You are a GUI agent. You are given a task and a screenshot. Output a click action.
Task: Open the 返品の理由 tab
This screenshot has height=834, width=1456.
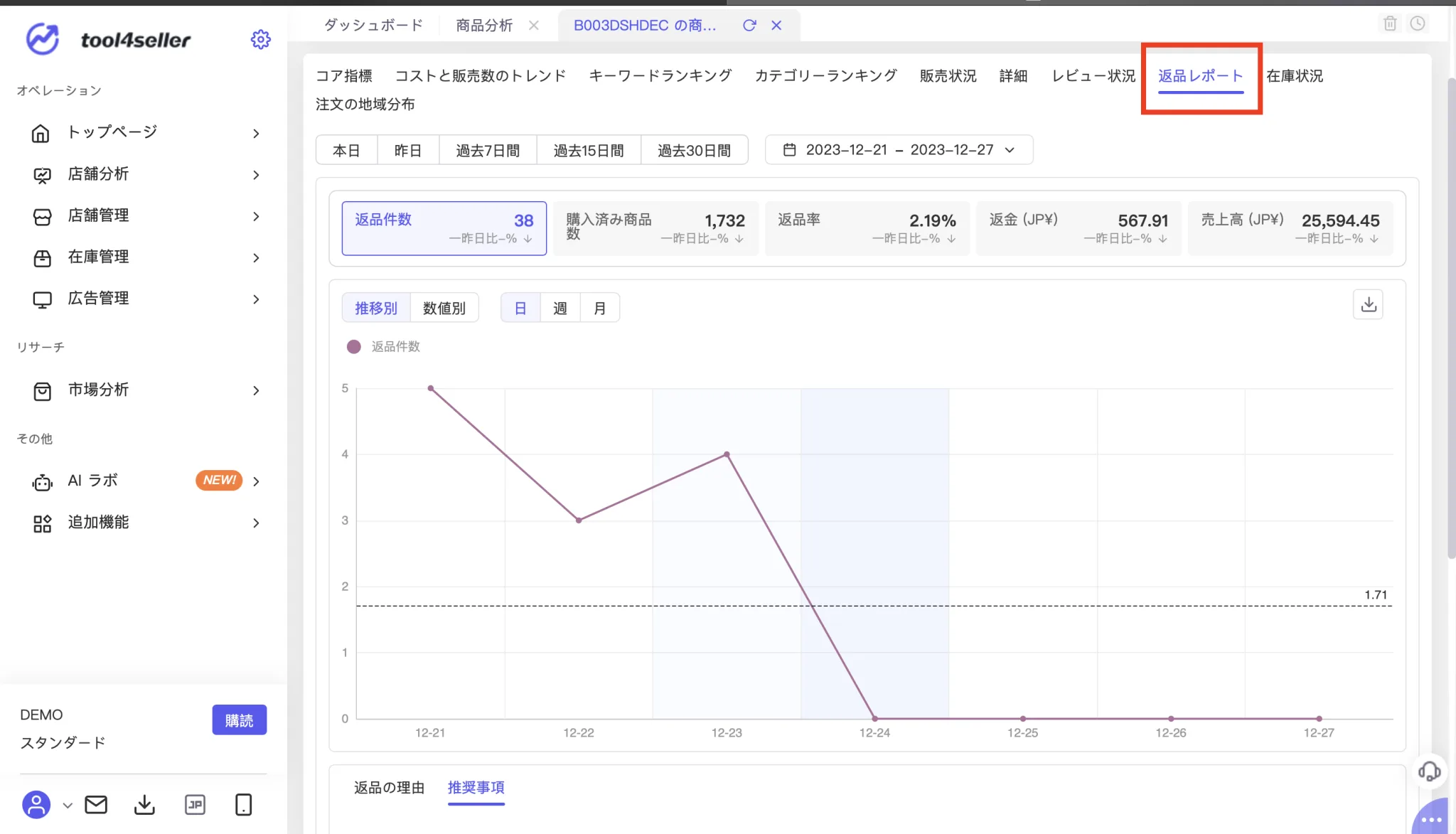(389, 787)
